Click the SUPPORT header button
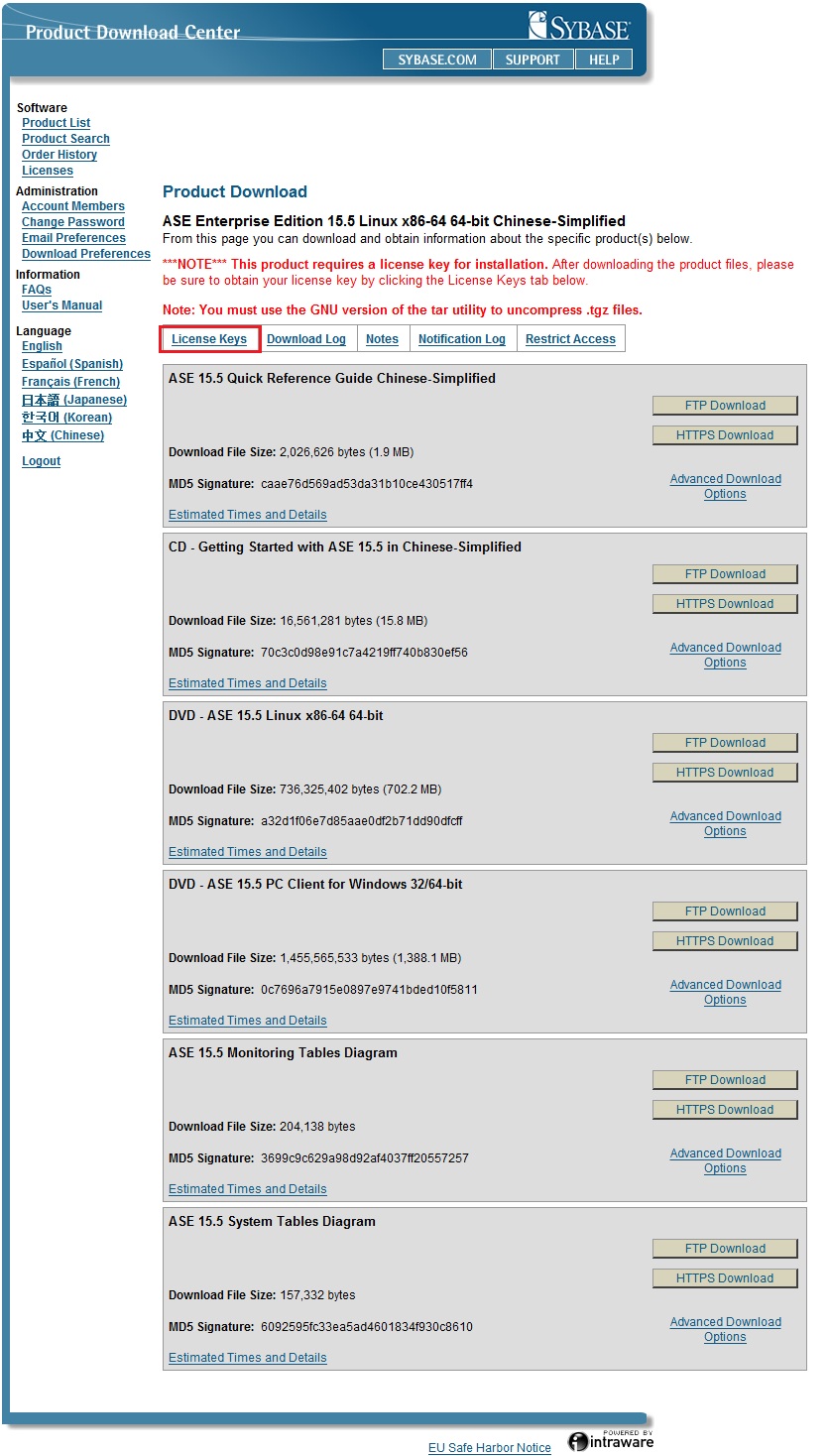 [533, 60]
